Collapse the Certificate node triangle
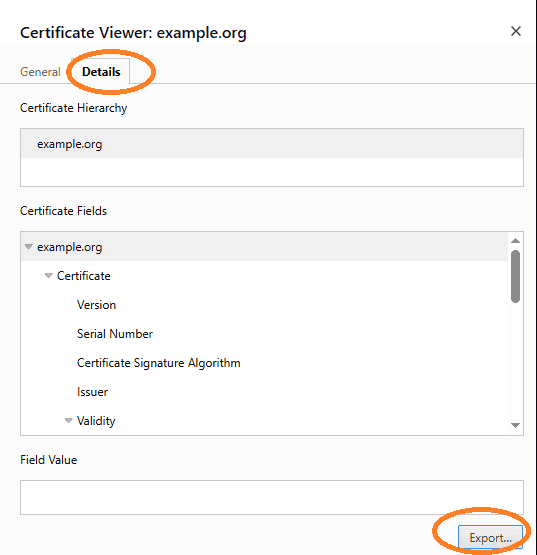This screenshot has height=555, width=537. (x=48, y=275)
